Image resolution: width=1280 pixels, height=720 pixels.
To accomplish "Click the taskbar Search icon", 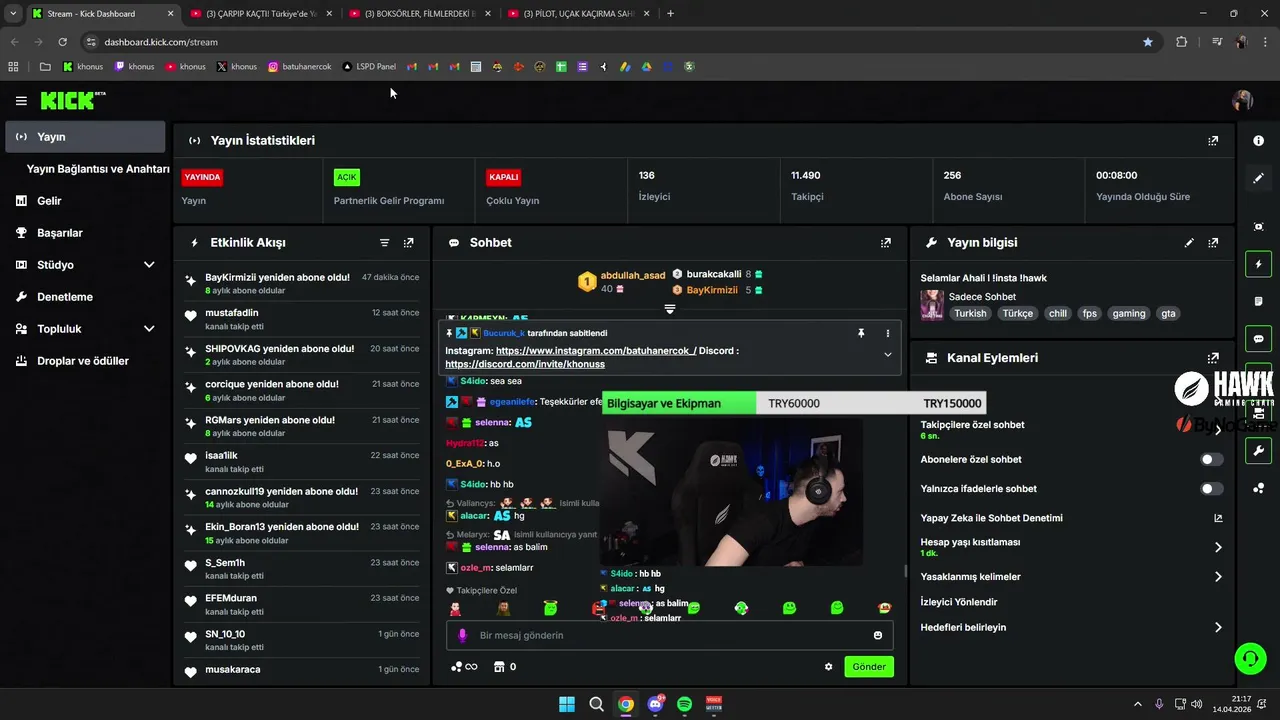I will click(596, 704).
